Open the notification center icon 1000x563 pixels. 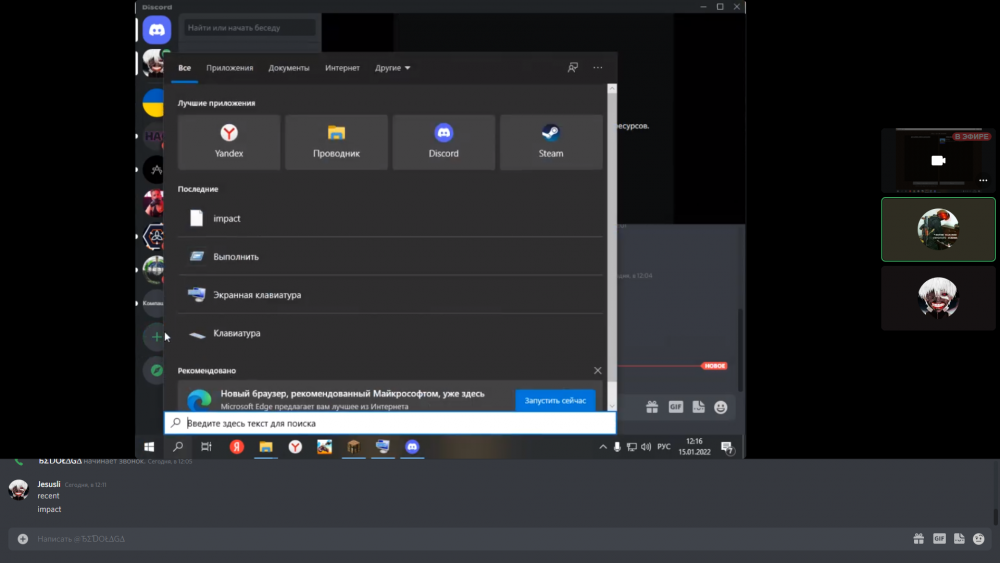(727, 447)
